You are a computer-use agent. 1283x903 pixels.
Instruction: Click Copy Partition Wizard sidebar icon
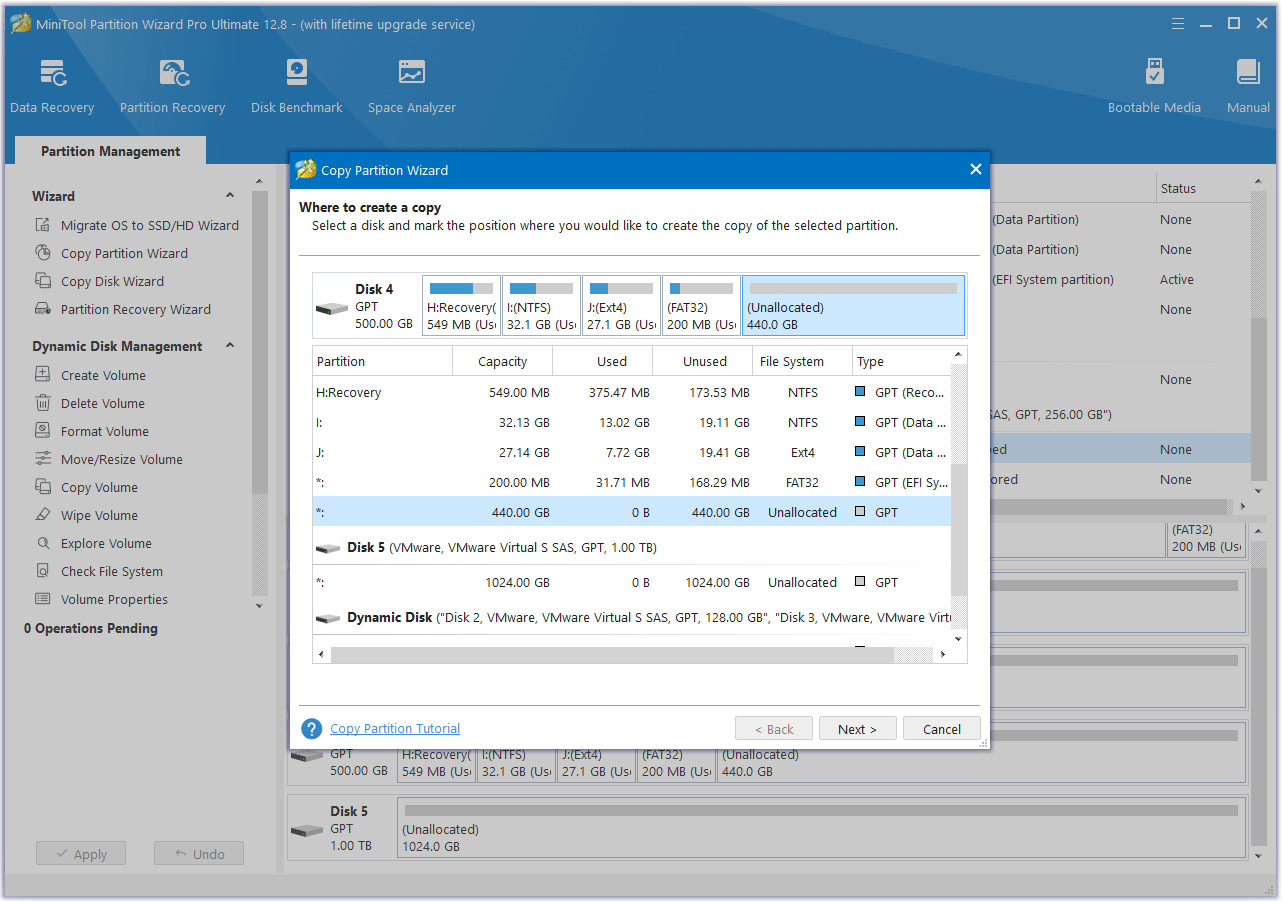coord(43,253)
